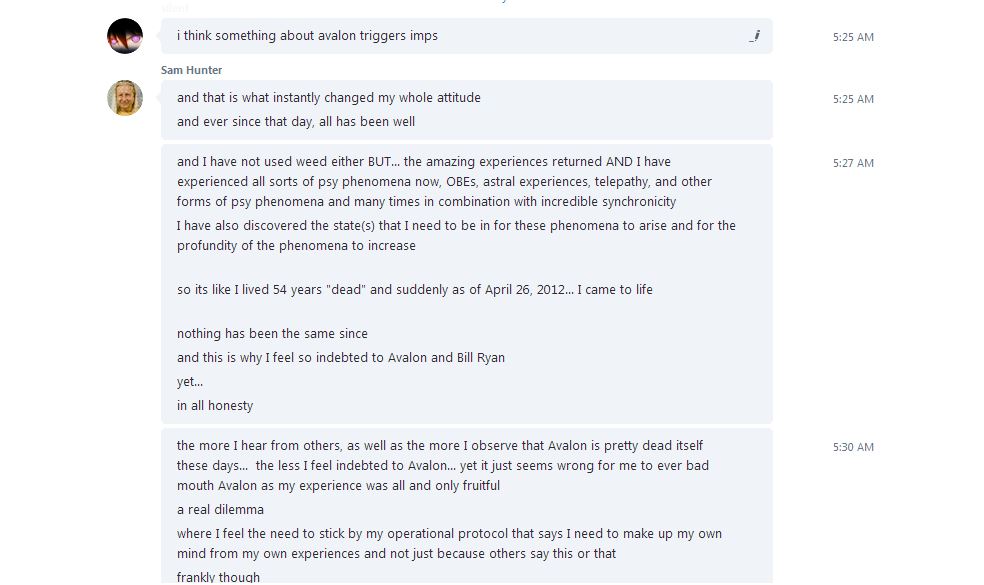Image resolution: width=984 pixels, height=585 pixels.
Task: Click the 'lived 54 years dead' message line
Action: (415, 290)
